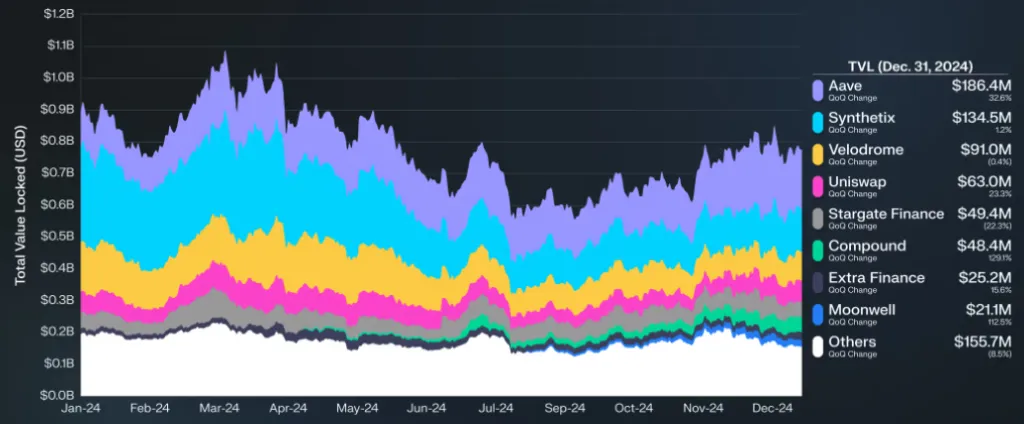Select the yellow Velodrome legend swatch

point(818,155)
